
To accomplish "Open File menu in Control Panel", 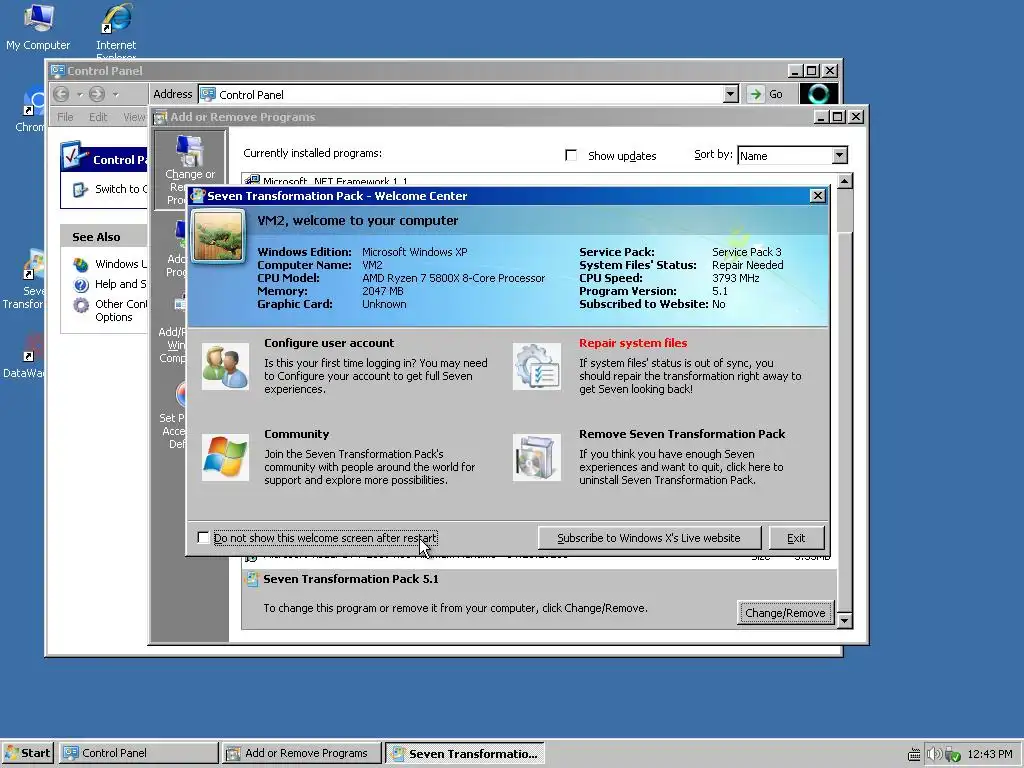I will click(65, 117).
